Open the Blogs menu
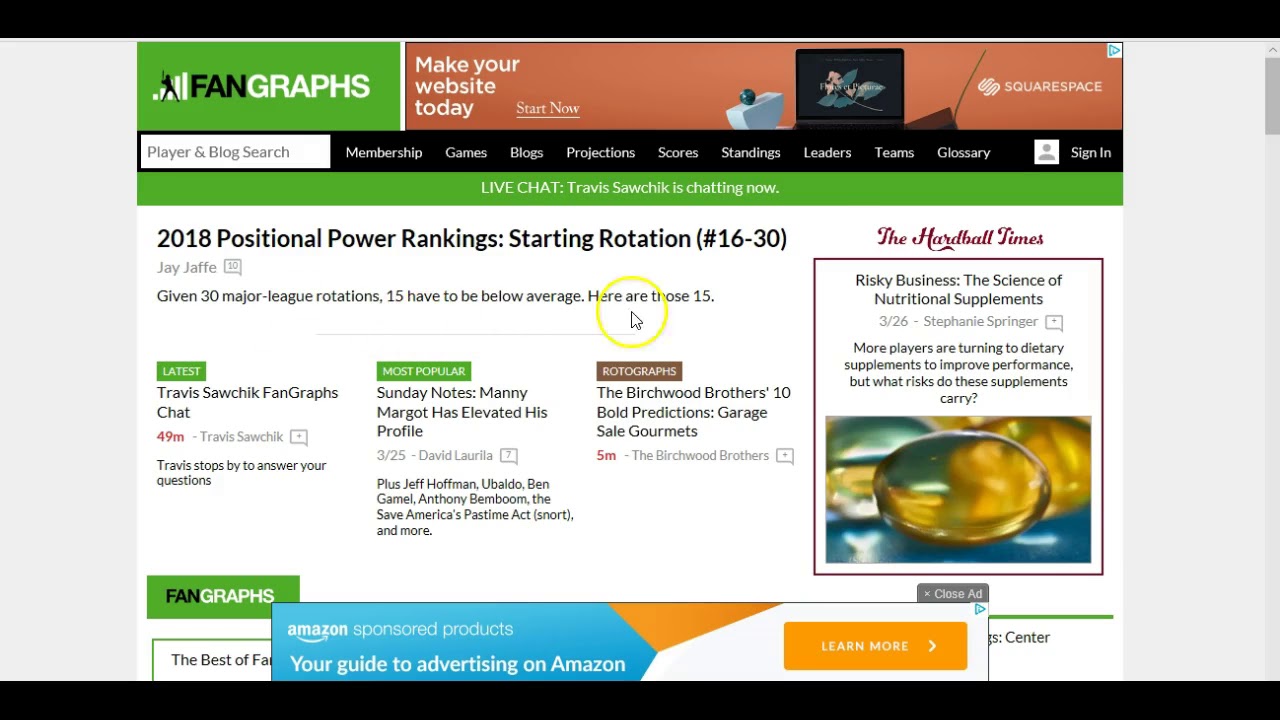This screenshot has height=720, width=1280. 526,152
